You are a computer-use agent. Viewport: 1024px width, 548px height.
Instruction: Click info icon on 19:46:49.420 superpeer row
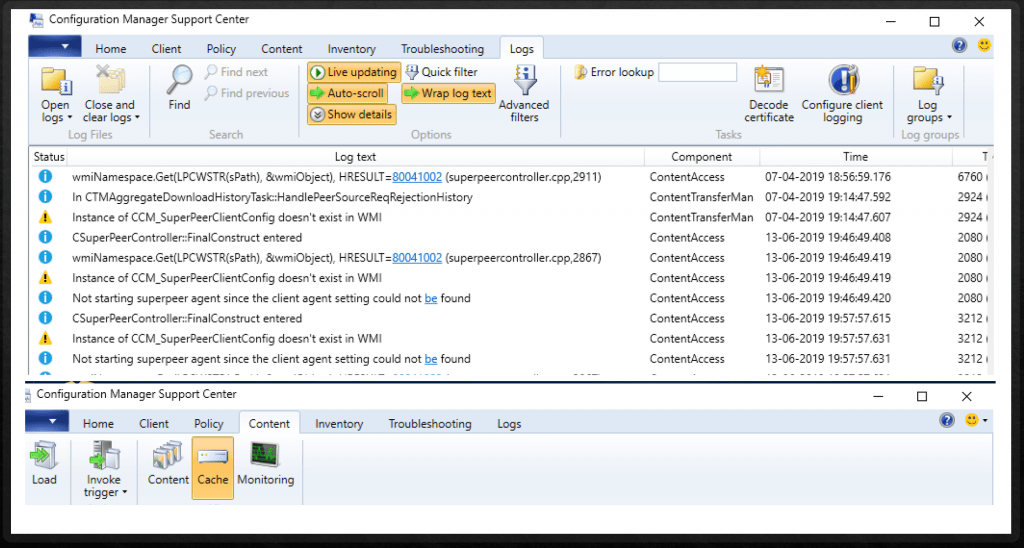point(44,298)
